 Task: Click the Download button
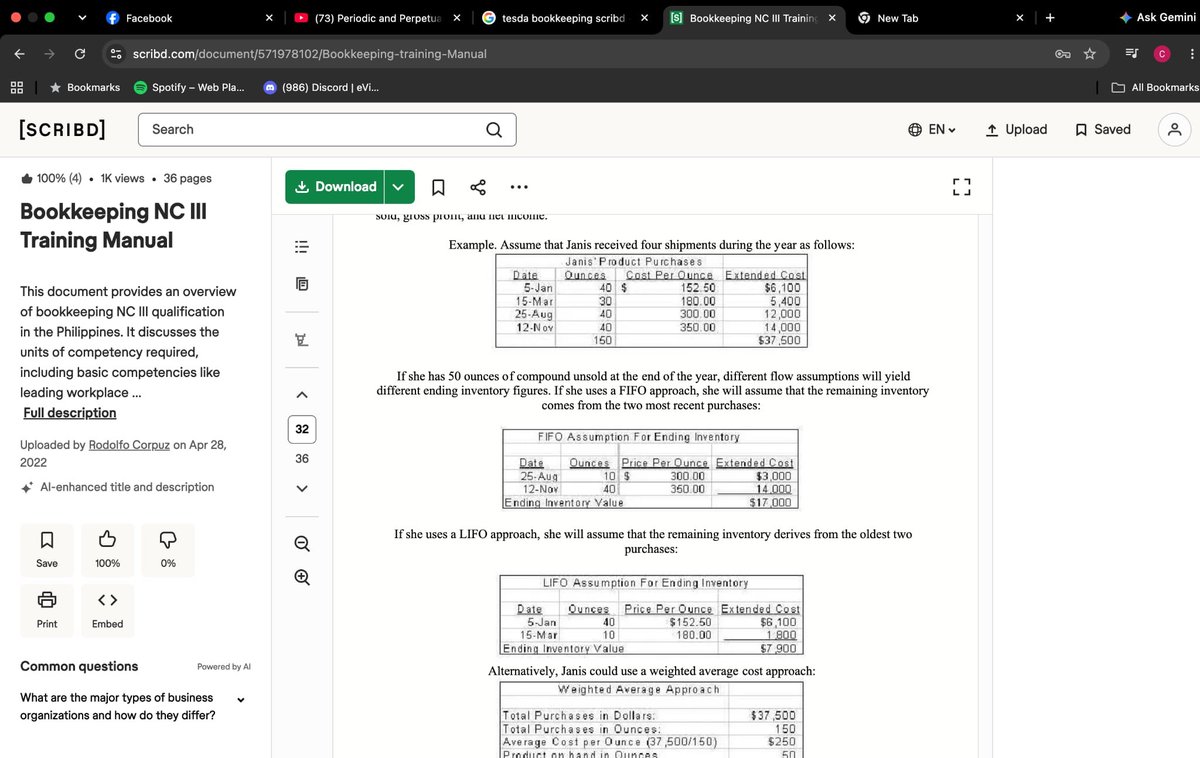(x=335, y=187)
